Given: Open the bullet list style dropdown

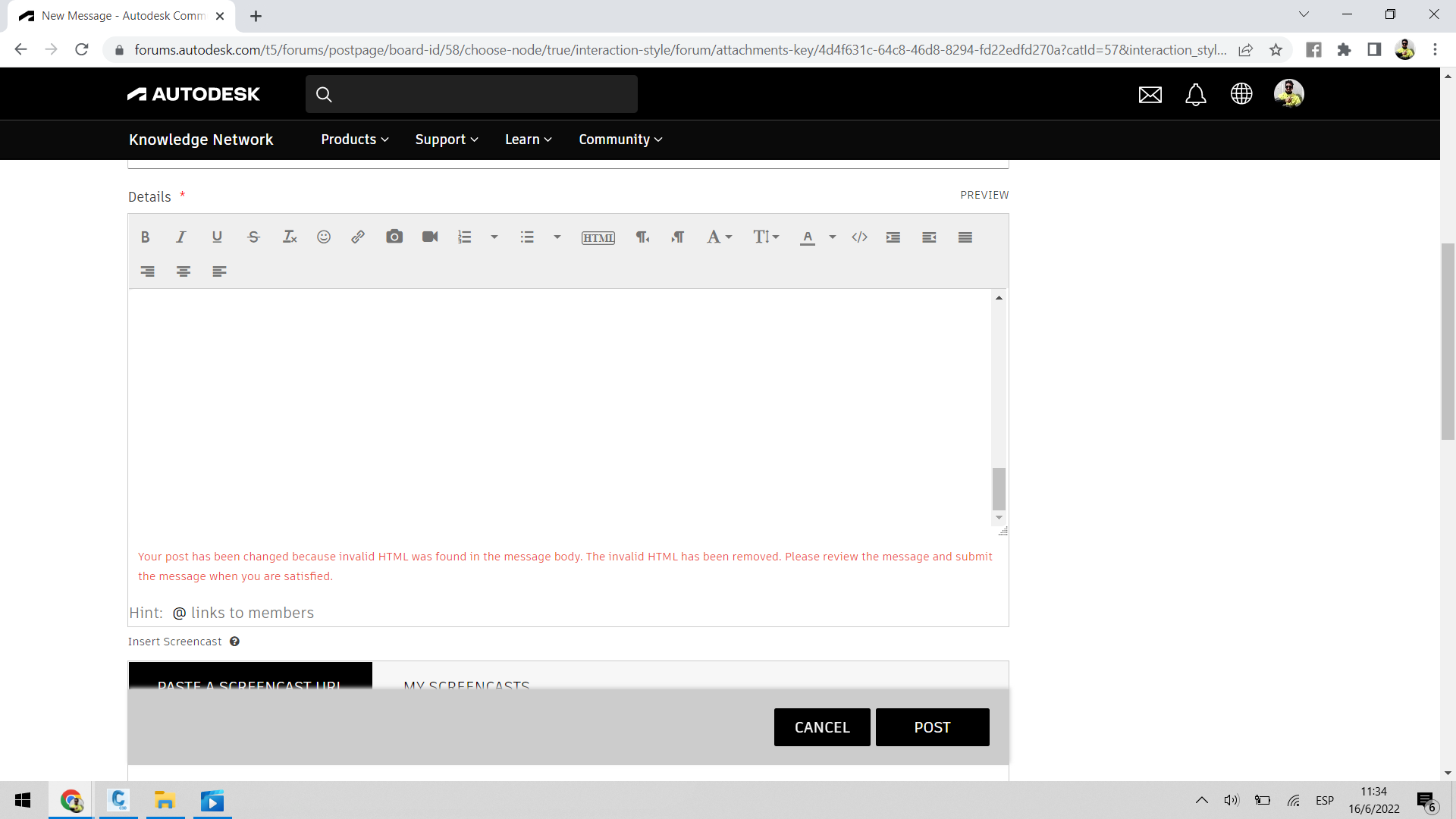Looking at the screenshot, I should coord(557,237).
